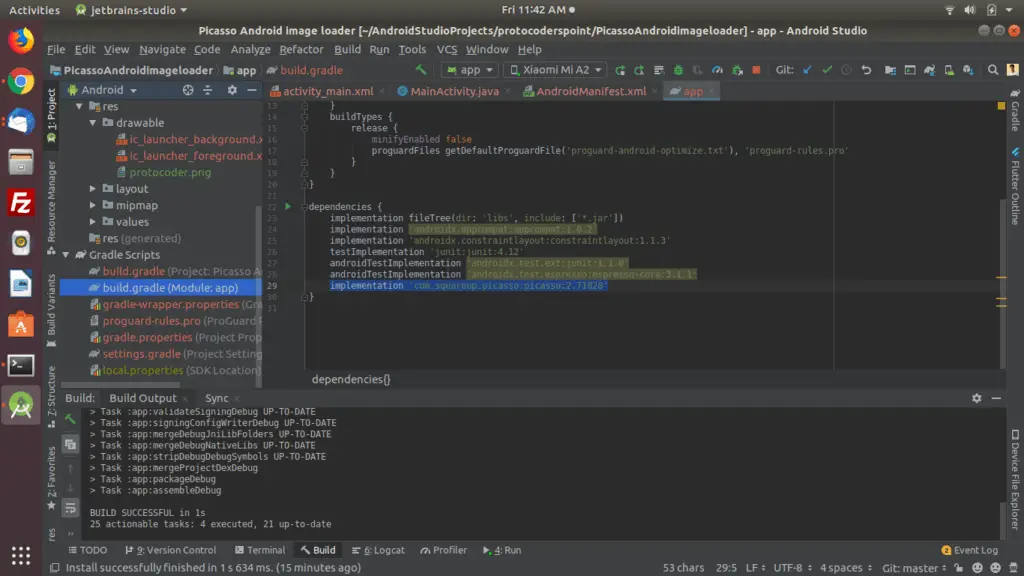
Task: Click the Make Project hammer icon
Action: [421, 70]
